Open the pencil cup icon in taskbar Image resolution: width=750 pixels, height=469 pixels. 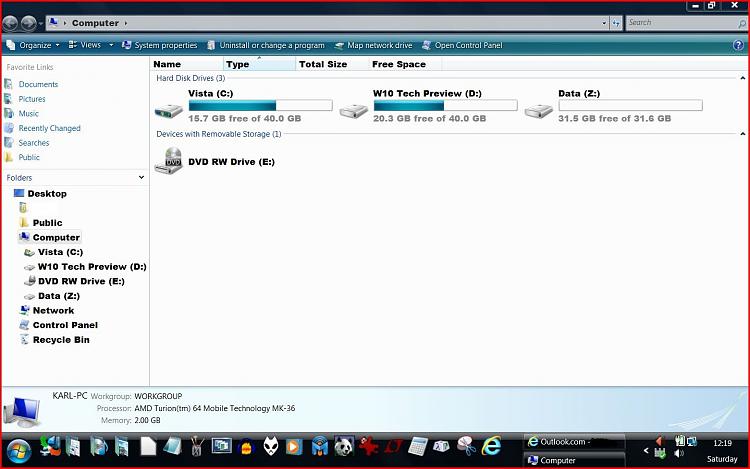[x=197, y=447]
